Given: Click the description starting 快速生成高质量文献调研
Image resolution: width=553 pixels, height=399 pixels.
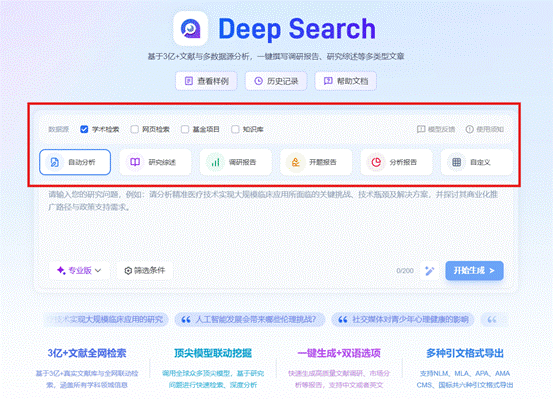Looking at the screenshot, I should coord(339,379).
